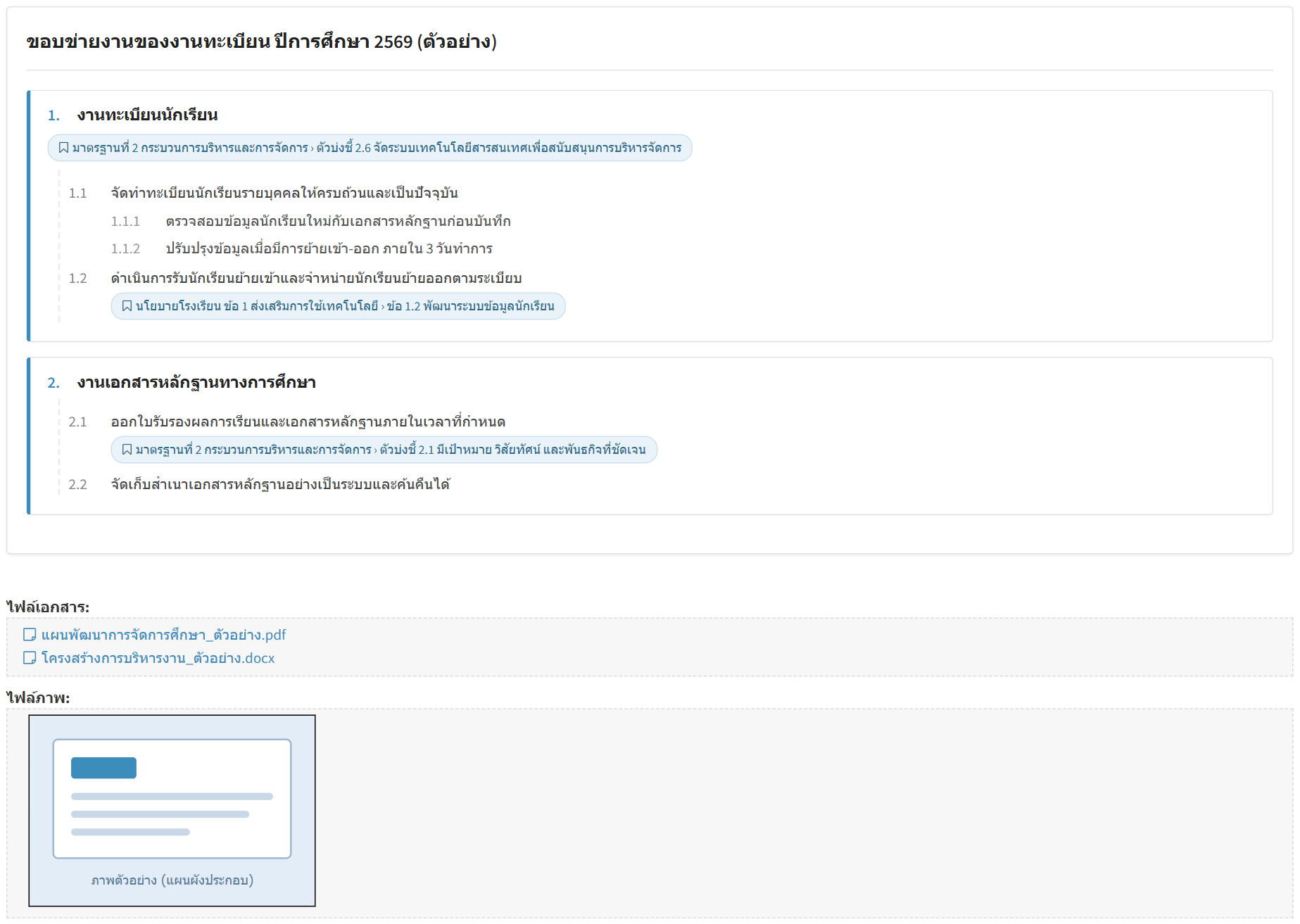Open โครงสร้างการบริหารงาน_ตัวอย่าง.docx link
The height and width of the screenshot is (924, 1300).
click(x=158, y=658)
